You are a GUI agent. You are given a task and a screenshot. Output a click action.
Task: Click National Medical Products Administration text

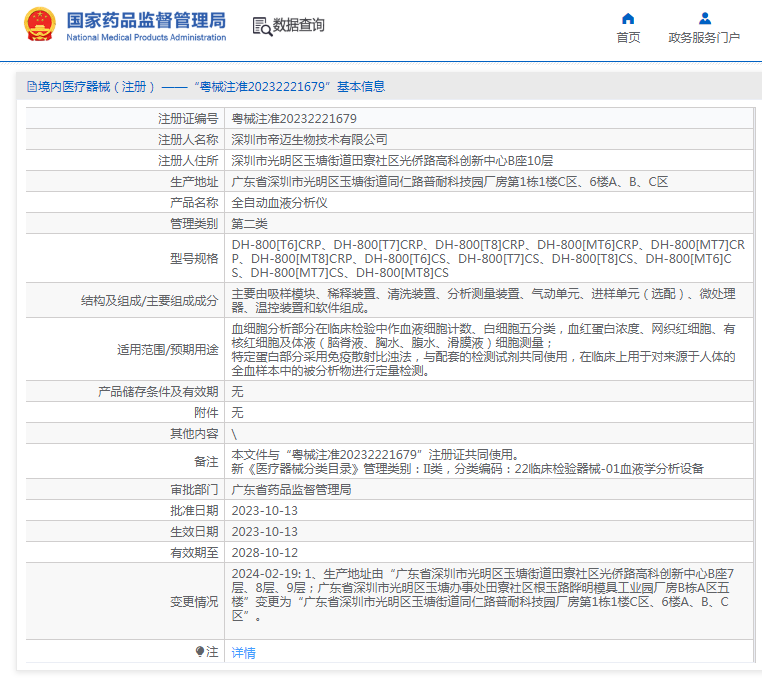point(146,37)
